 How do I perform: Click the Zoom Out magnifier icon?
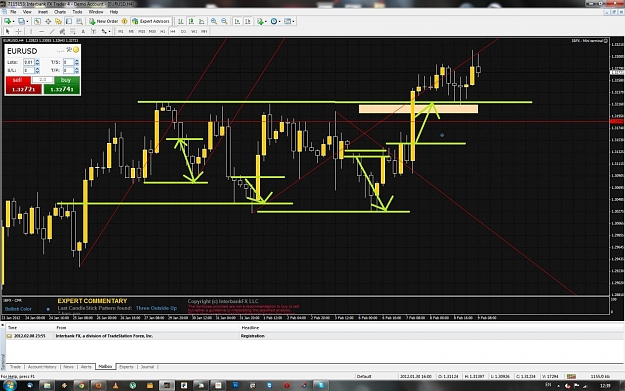pyautogui.click(x=224, y=21)
